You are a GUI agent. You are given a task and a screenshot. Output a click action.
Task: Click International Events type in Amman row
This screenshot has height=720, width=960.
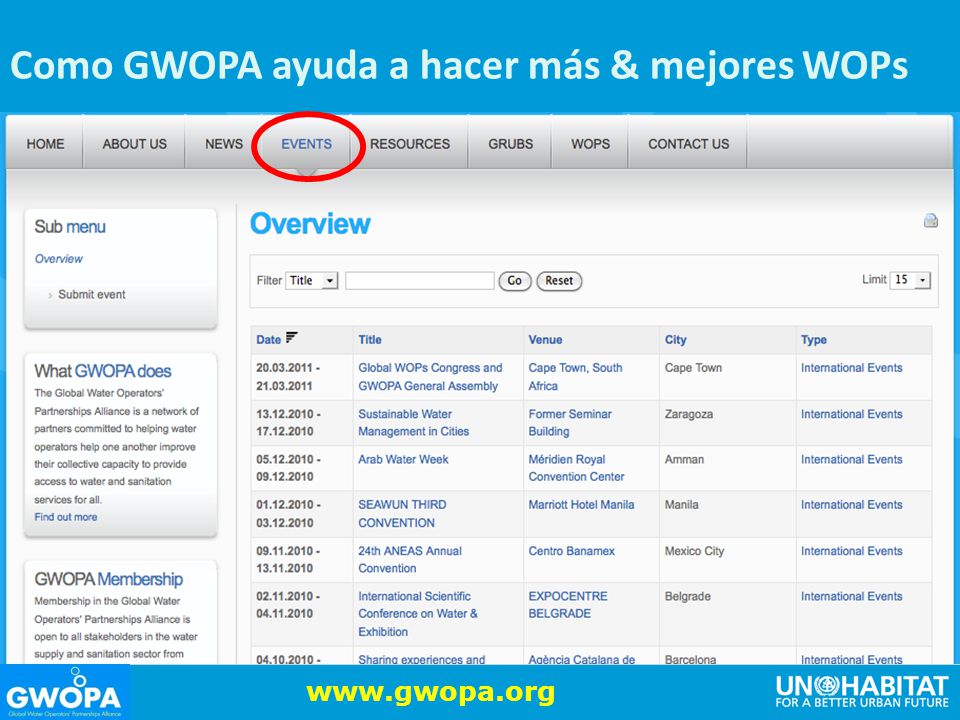point(852,460)
